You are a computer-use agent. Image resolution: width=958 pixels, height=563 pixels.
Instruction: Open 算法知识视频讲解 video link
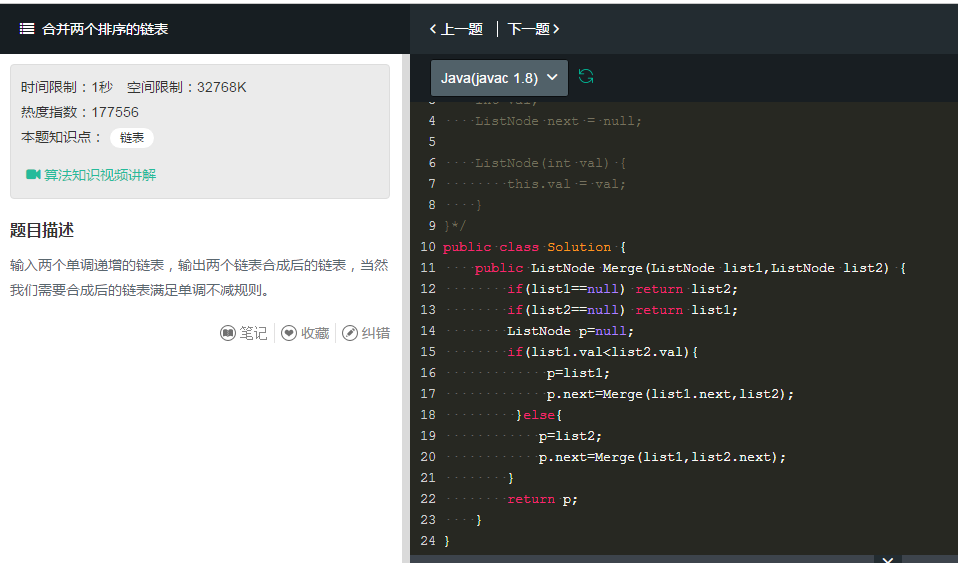pos(100,175)
